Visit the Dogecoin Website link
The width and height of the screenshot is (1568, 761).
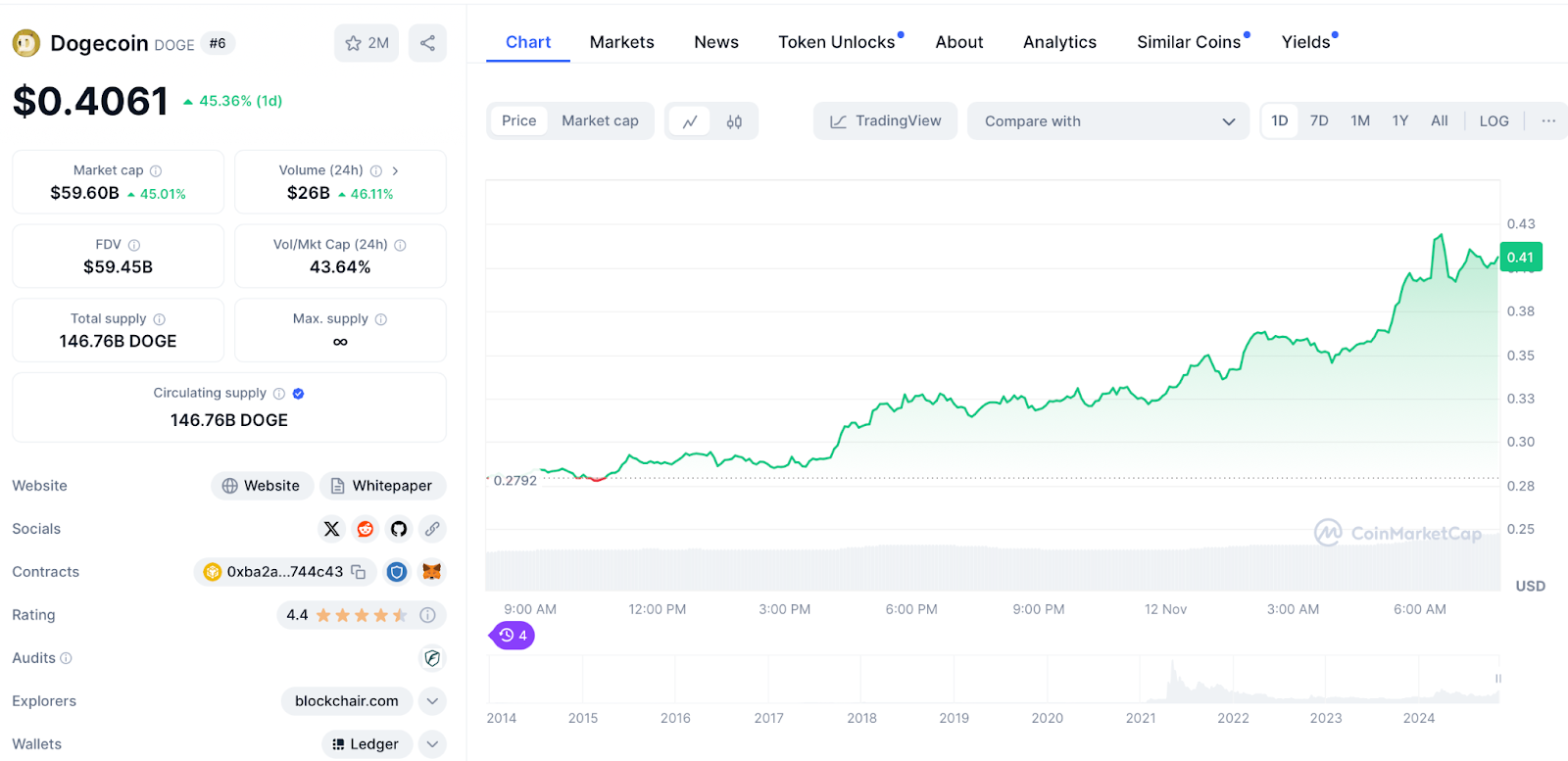tap(262, 486)
